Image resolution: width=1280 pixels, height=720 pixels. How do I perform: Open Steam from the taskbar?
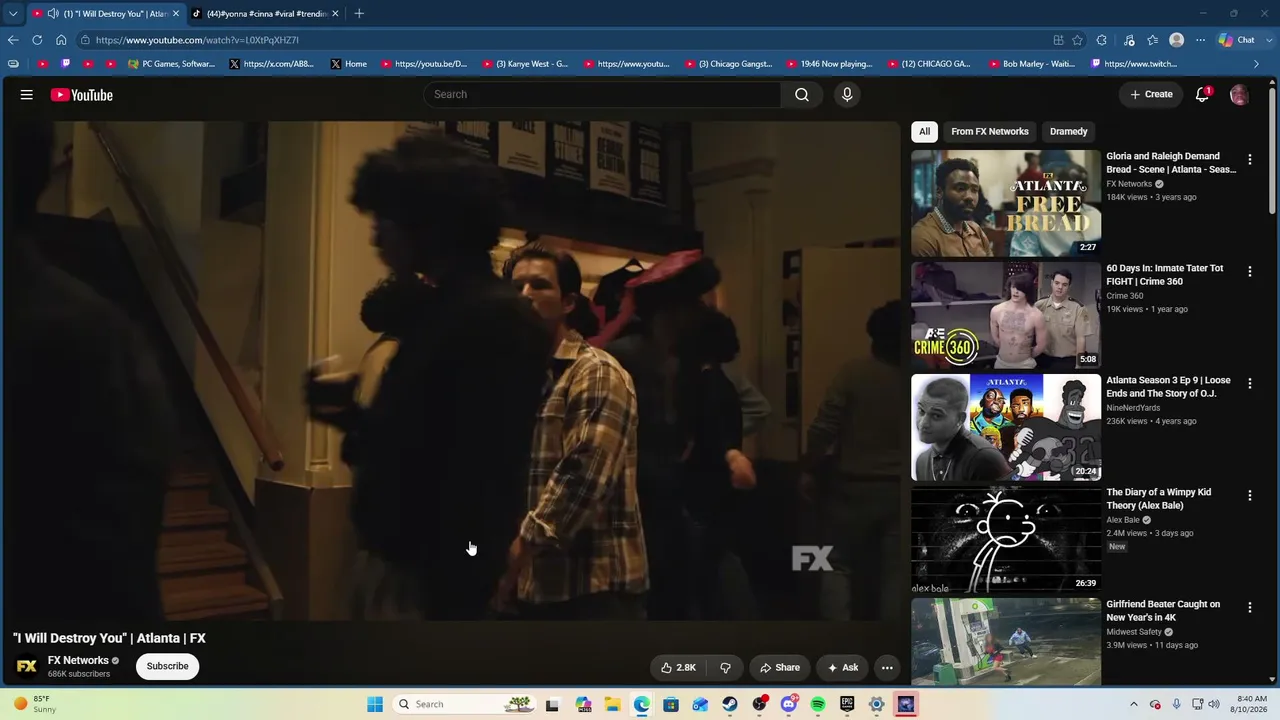[730, 704]
